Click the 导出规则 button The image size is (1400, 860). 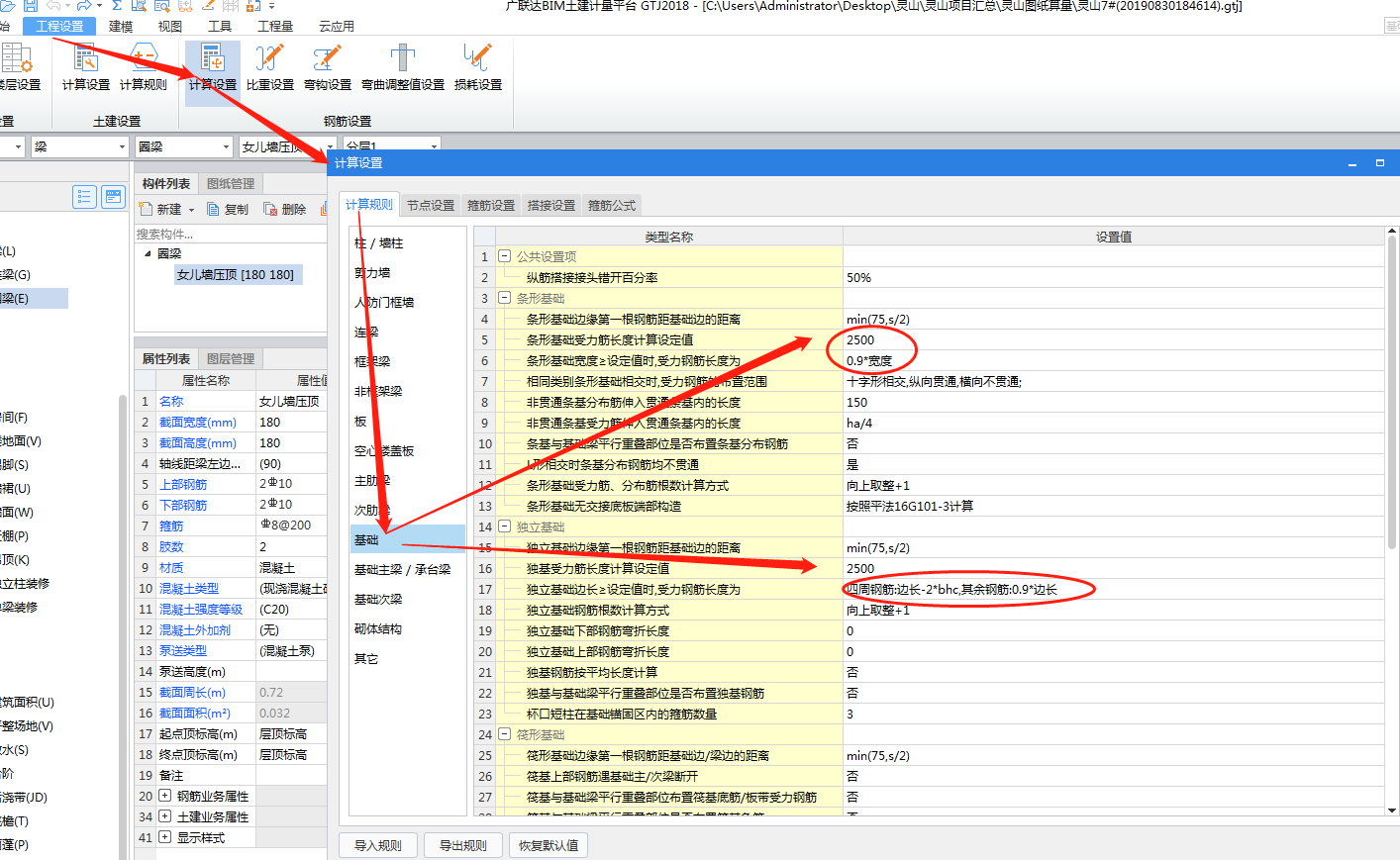(463, 845)
